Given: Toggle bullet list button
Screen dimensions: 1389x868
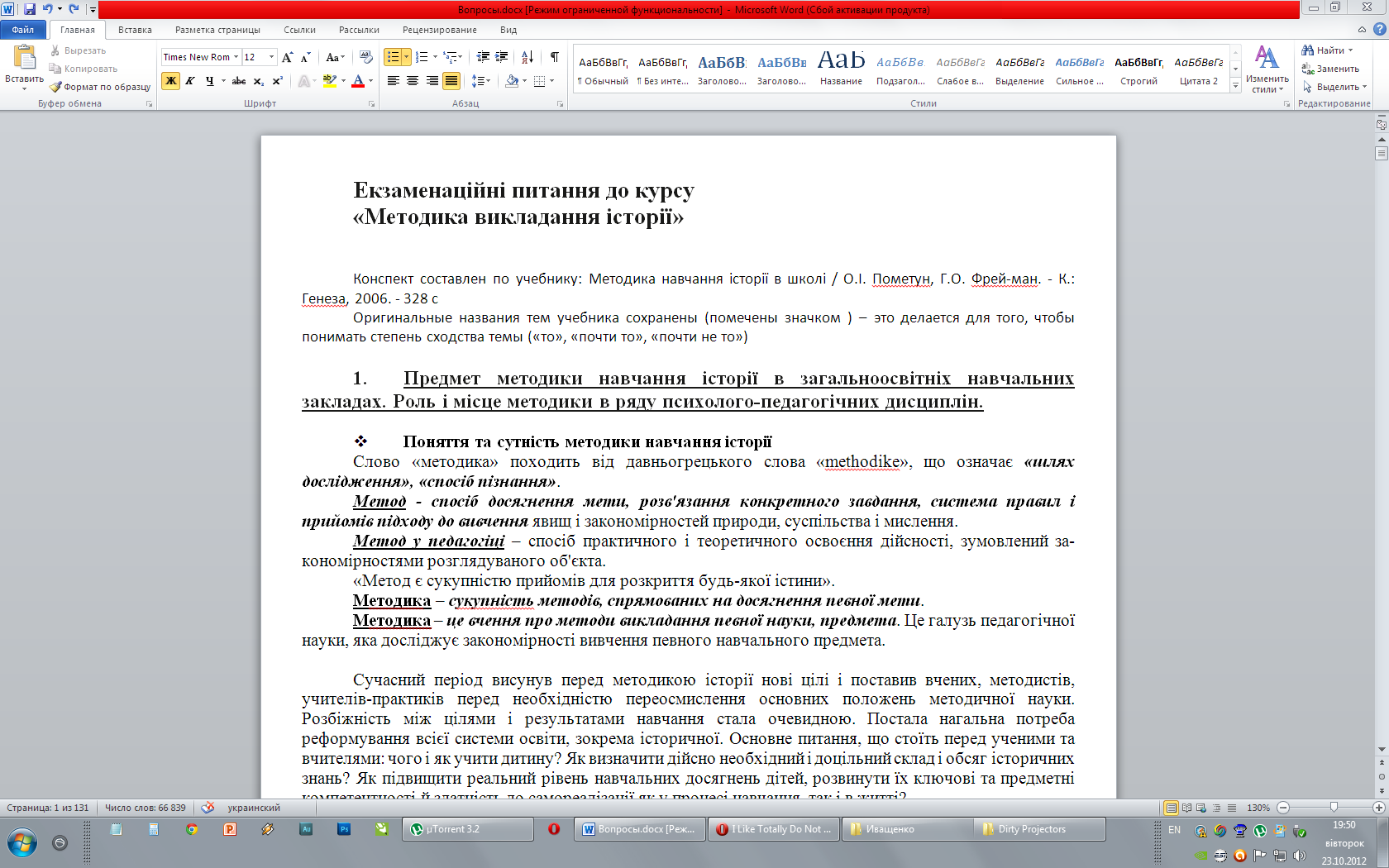Looking at the screenshot, I should 393,57.
